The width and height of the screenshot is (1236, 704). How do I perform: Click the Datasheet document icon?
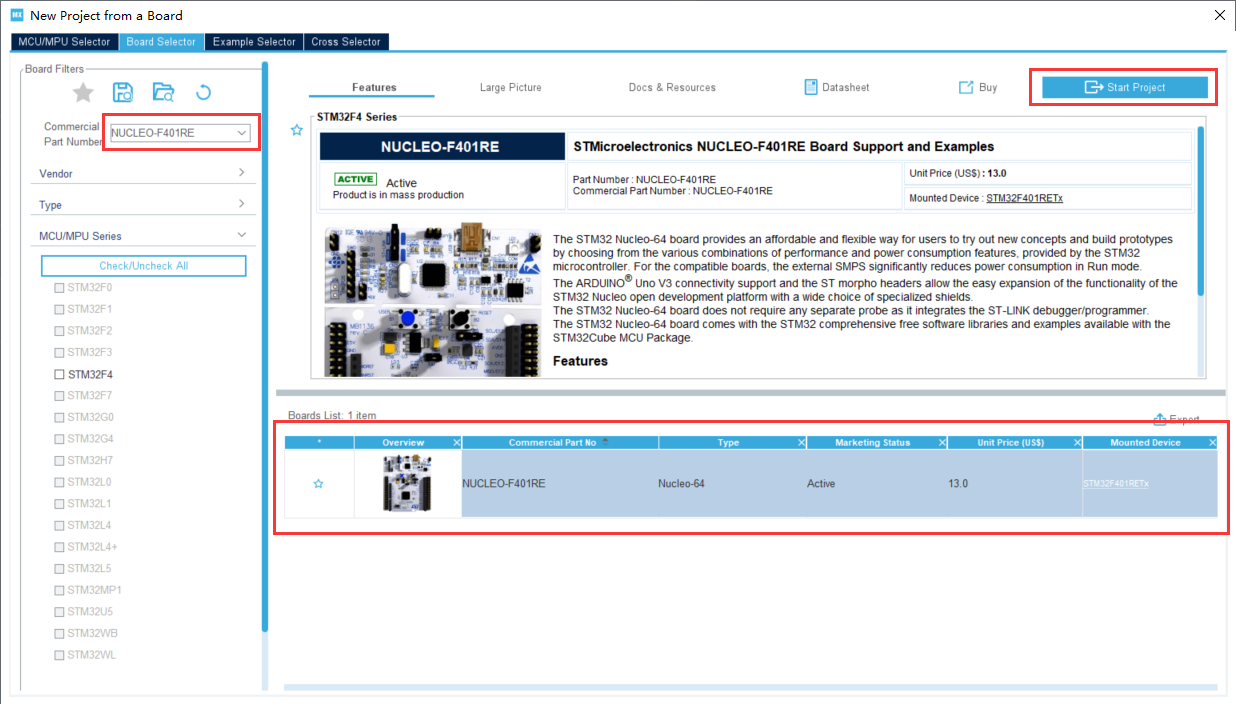811,87
